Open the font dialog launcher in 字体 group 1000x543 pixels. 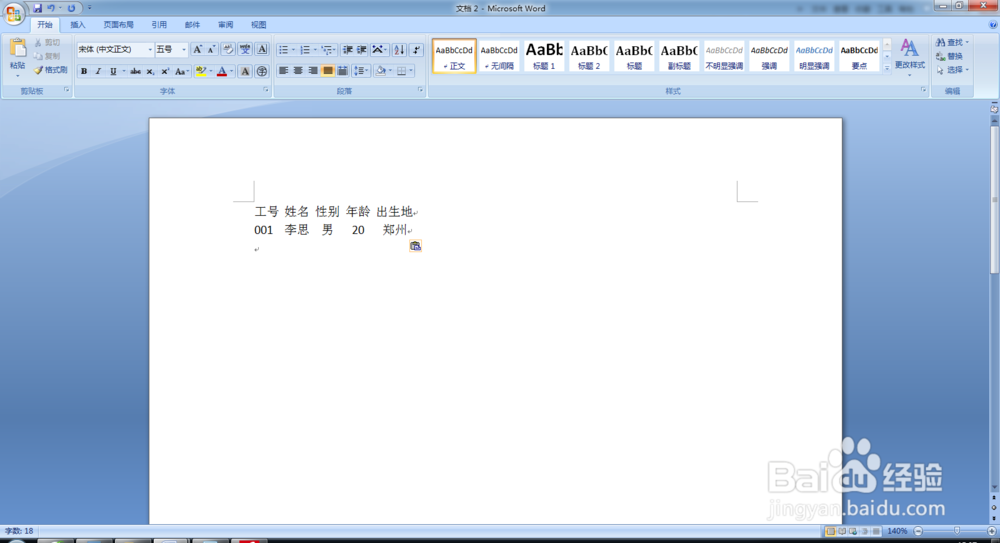[x=266, y=91]
